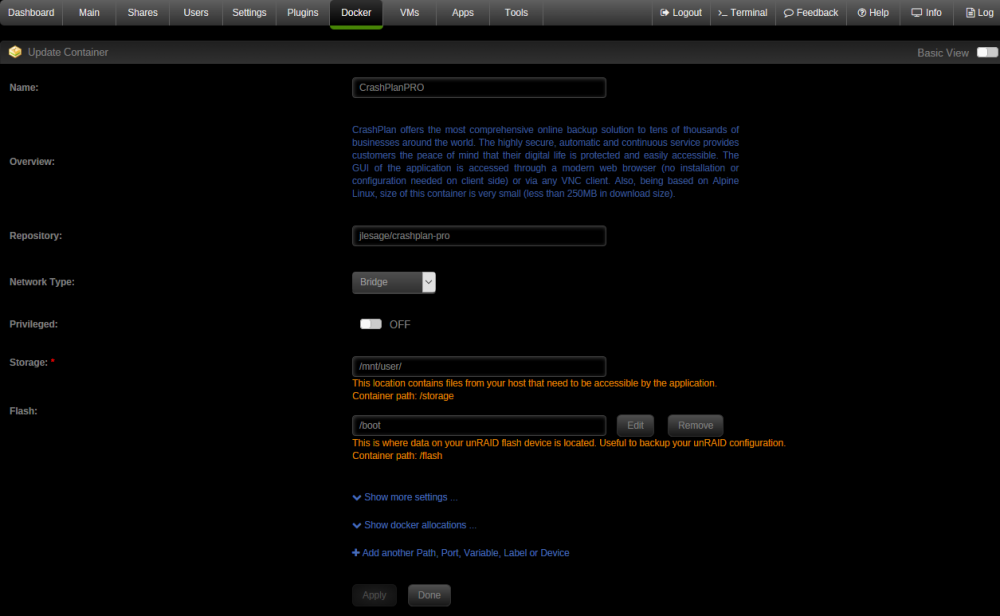
Task: Toggle the Privileged switch
Action: click(x=371, y=324)
